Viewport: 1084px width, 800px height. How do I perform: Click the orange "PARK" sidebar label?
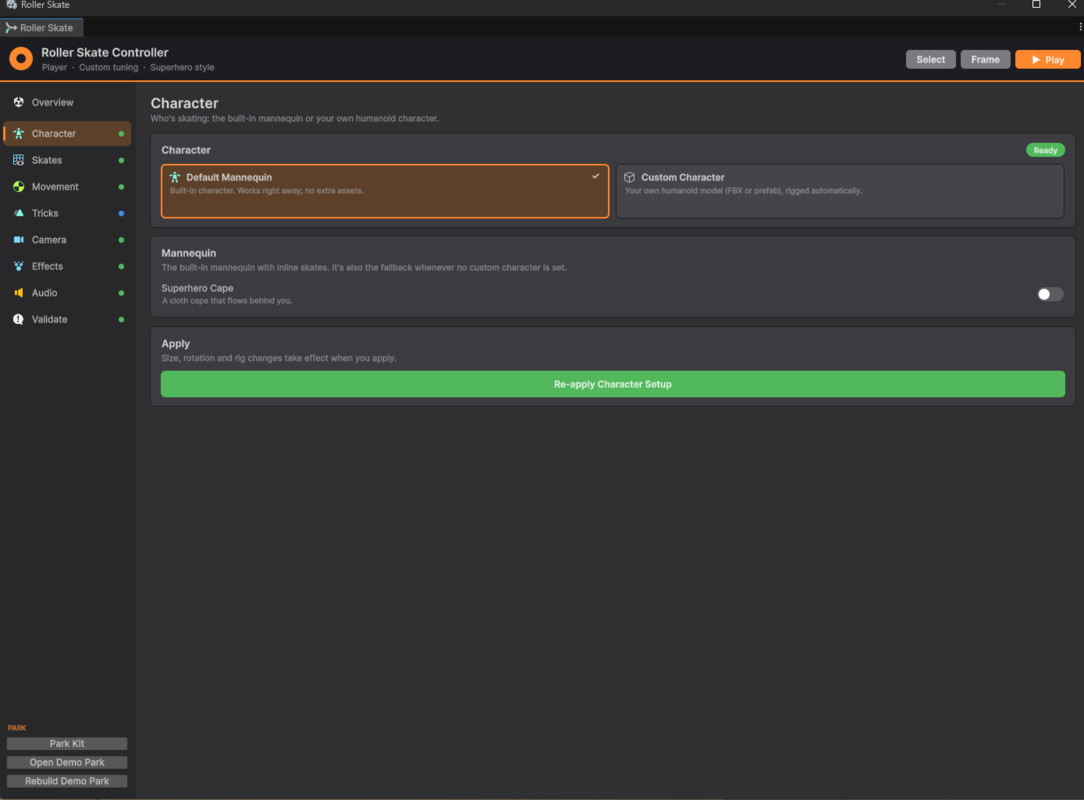coord(17,728)
